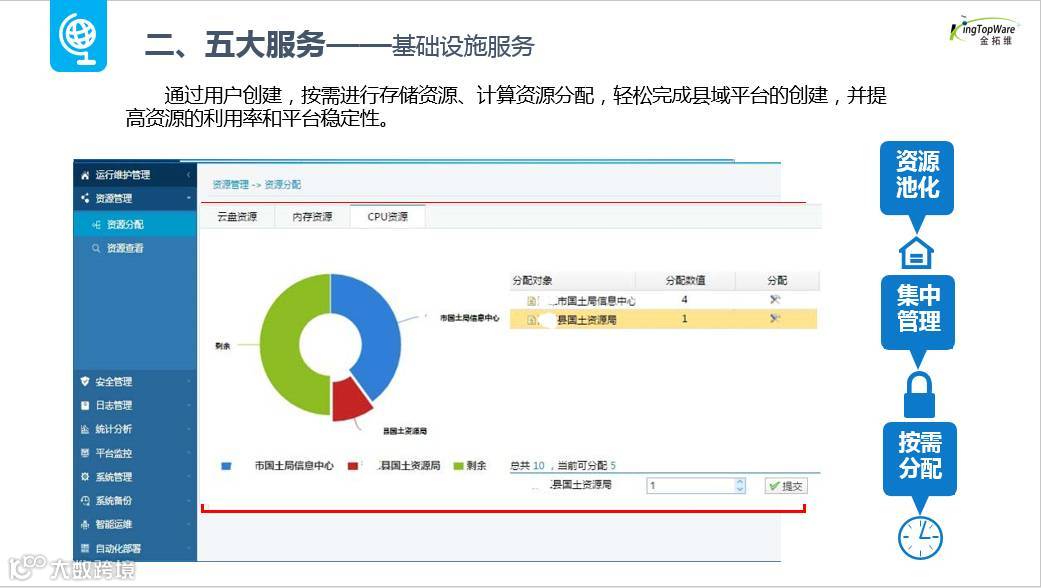Toggle red 县国土资源局 legend swatch
Screen dimensions: 1041x588
coord(353,466)
